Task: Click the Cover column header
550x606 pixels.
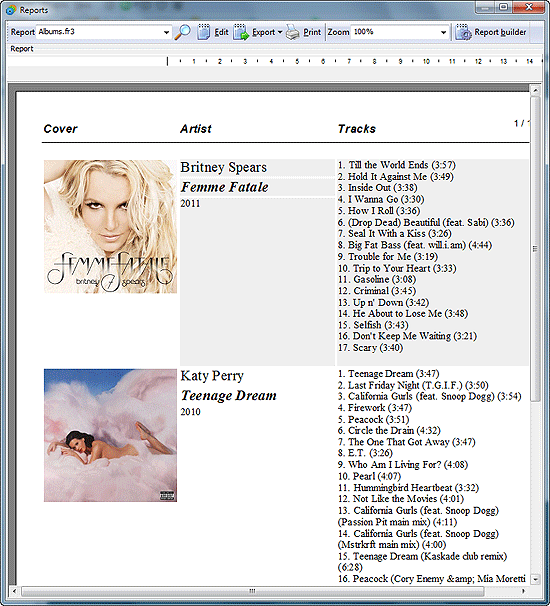Action: click(60, 129)
